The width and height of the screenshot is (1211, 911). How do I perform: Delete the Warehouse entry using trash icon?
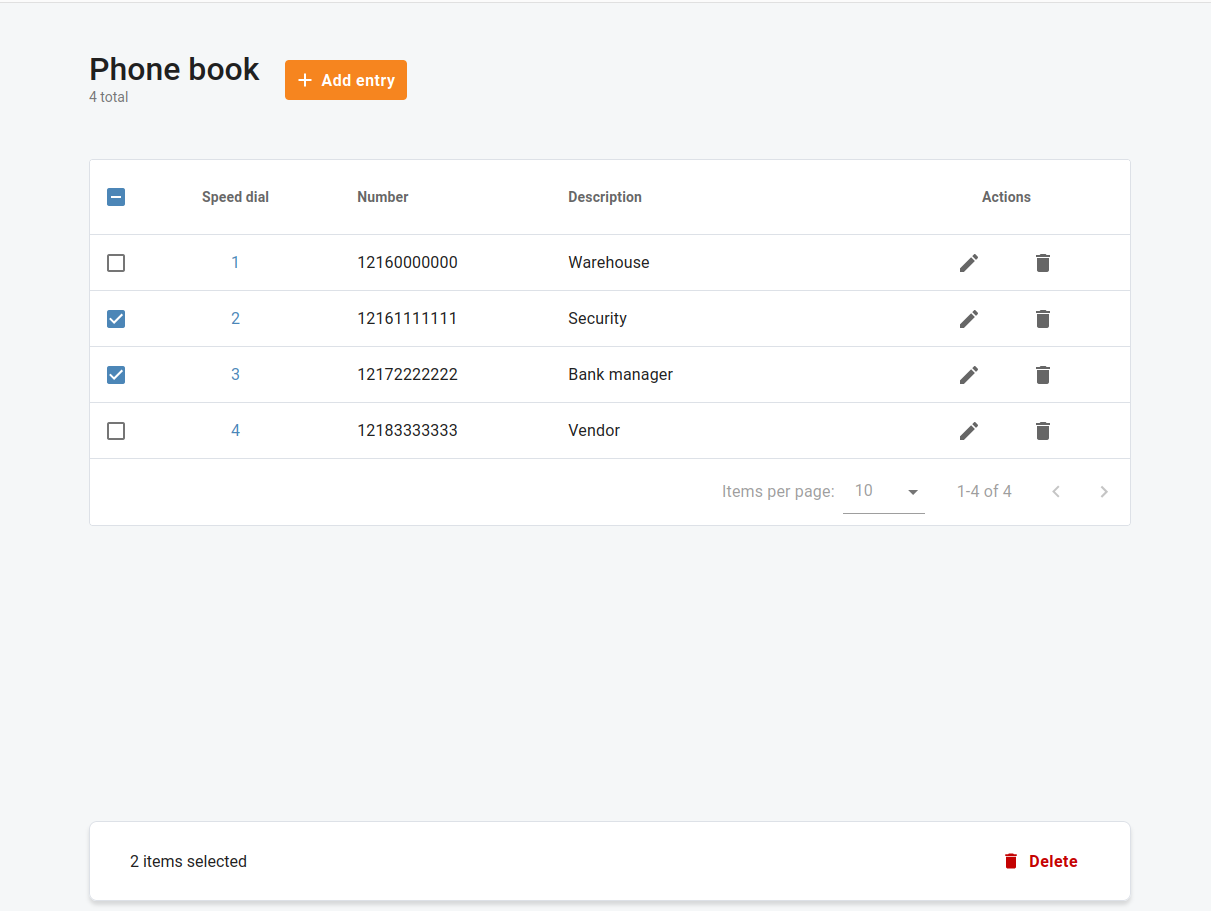coord(1042,263)
